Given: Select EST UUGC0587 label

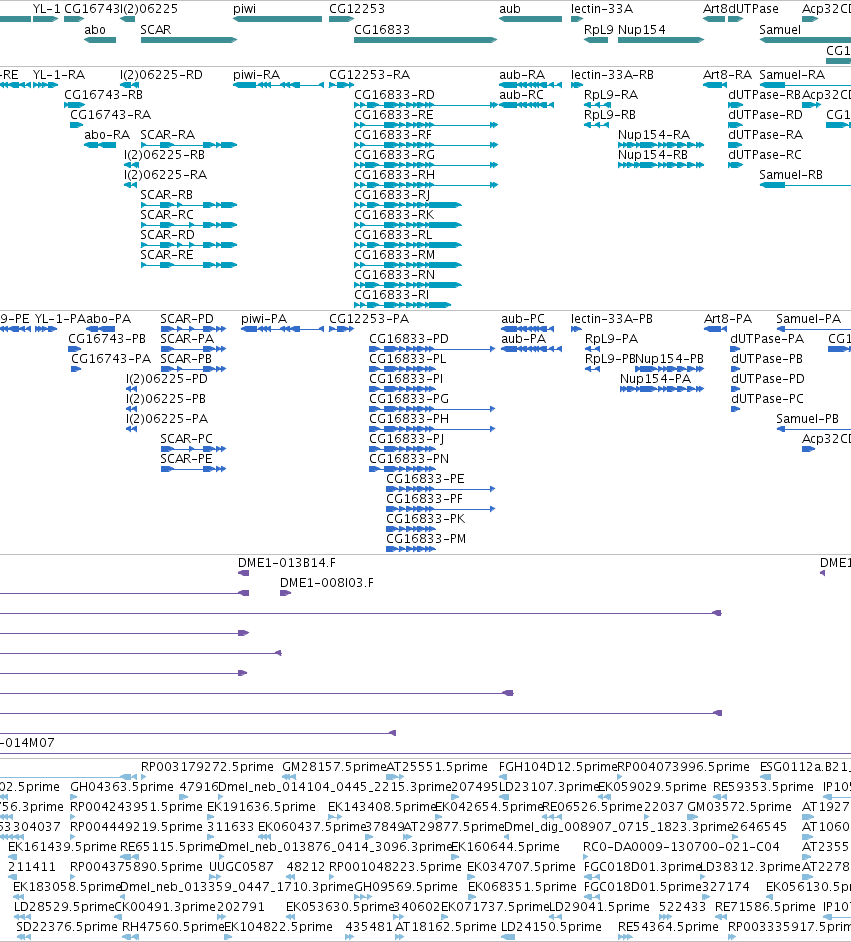Looking at the screenshot, I should [x=241, y=867].
